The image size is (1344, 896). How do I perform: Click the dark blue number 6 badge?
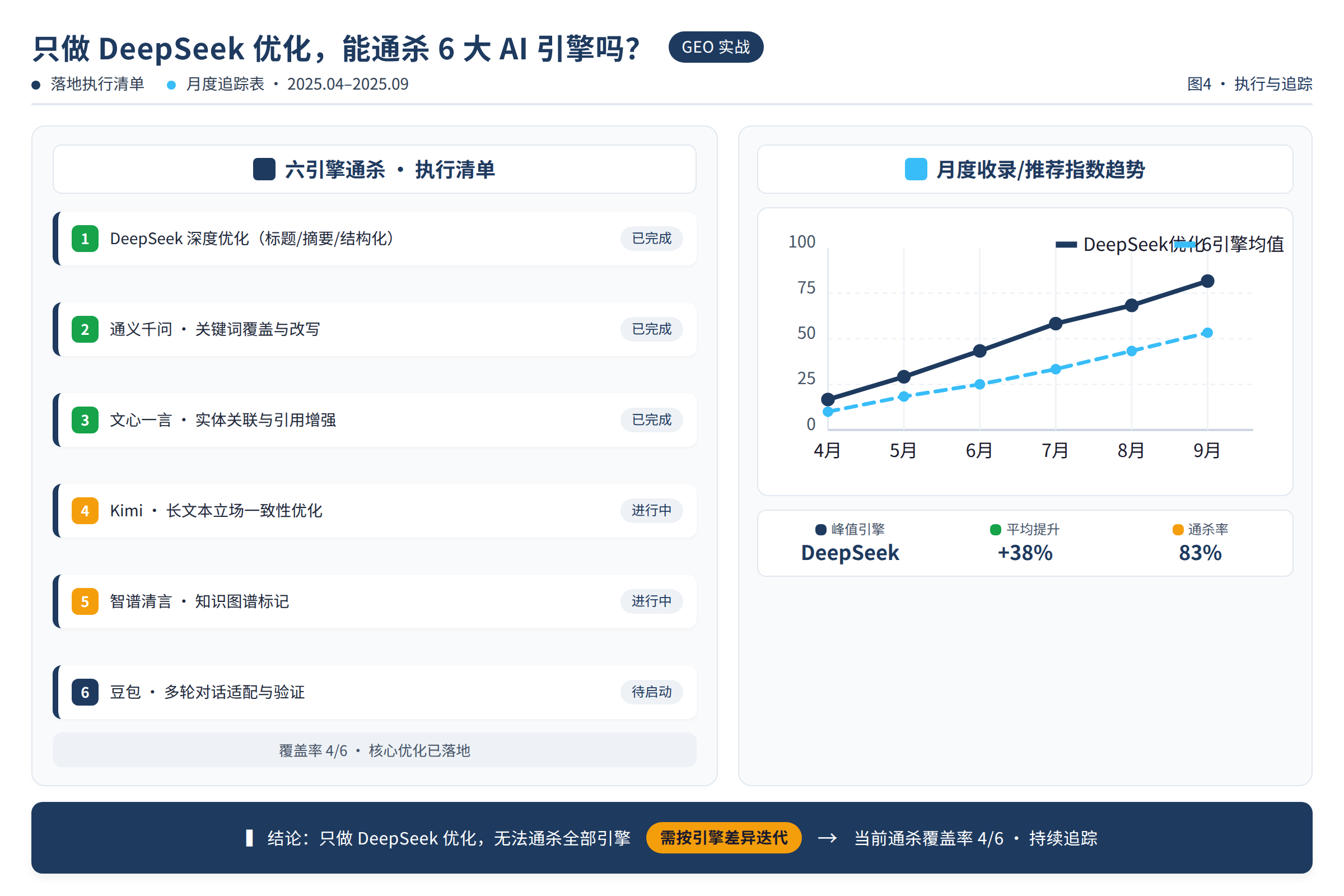pyautogui.click(x=85, y=693)
